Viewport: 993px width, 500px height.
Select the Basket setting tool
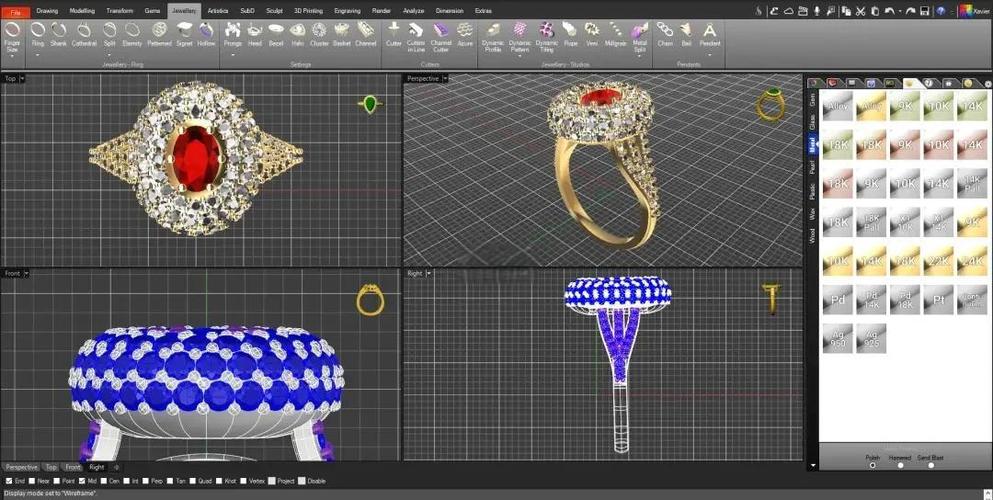click(x=342, y=34)
